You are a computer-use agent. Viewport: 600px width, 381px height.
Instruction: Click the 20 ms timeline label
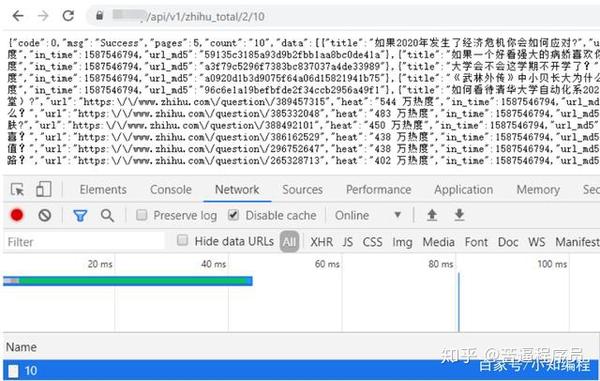100,264
